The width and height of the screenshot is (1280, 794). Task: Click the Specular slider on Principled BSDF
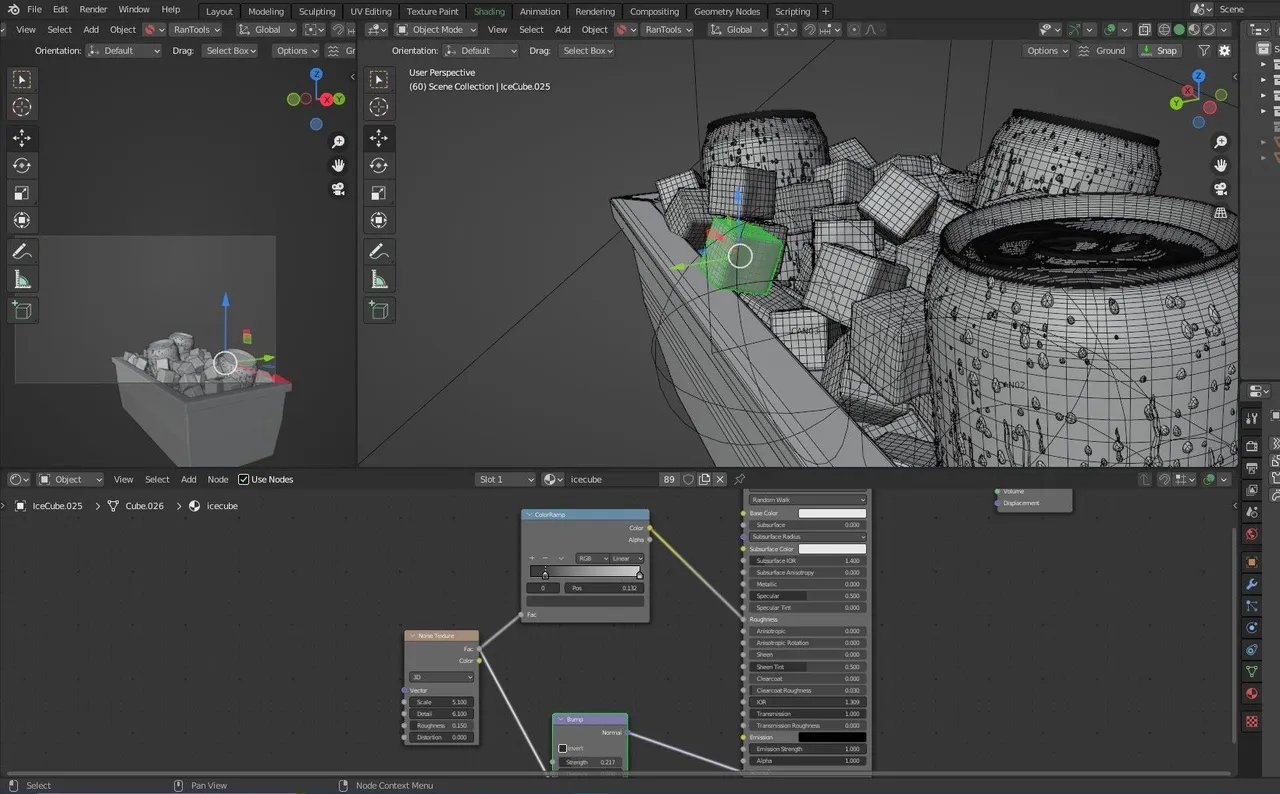tap(808, 596)
